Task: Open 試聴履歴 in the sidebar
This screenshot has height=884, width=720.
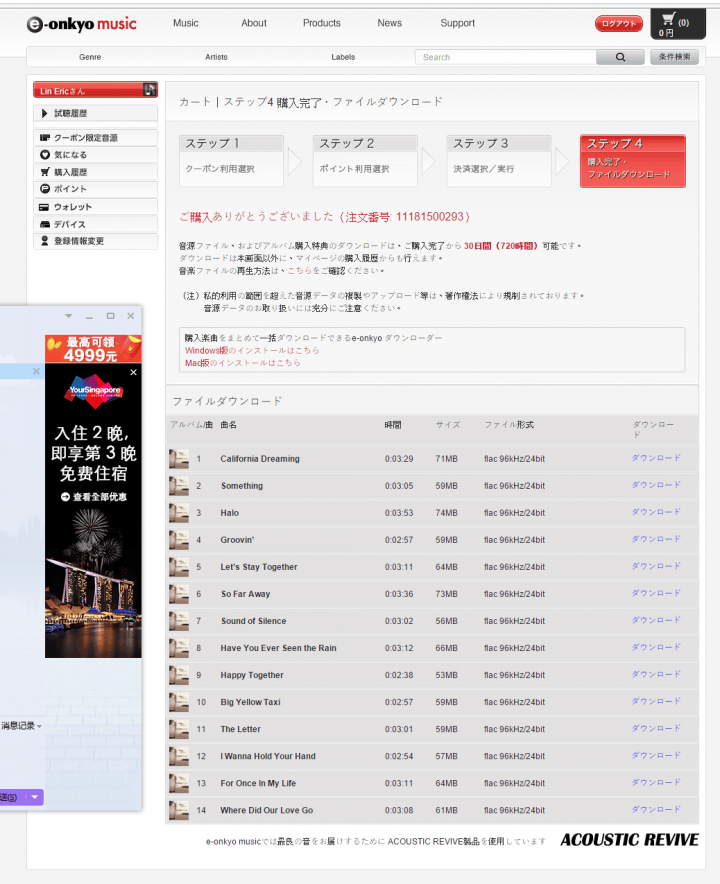Action: click(95, 113)
